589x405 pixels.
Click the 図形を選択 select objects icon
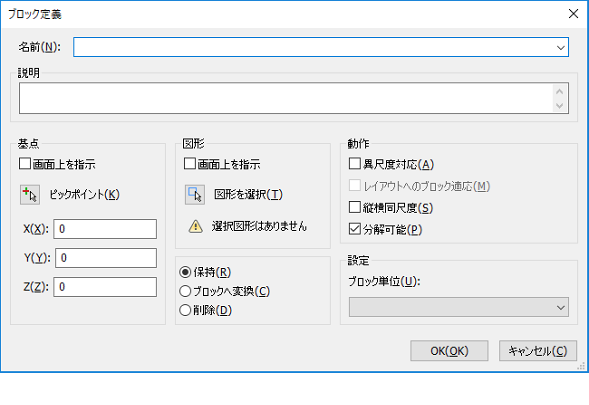(x=195, y=195)
